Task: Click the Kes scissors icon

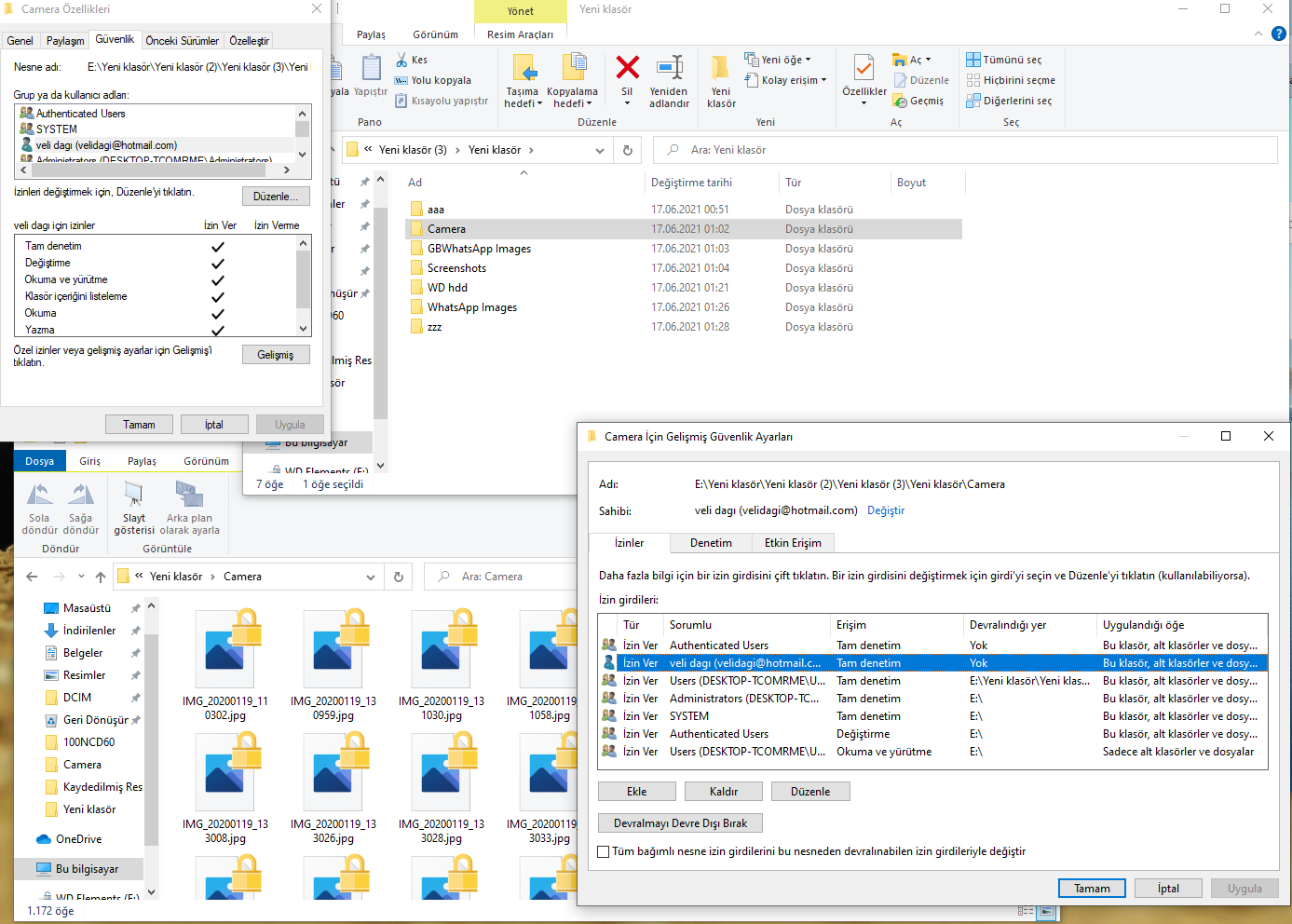Action: (402, 60)
